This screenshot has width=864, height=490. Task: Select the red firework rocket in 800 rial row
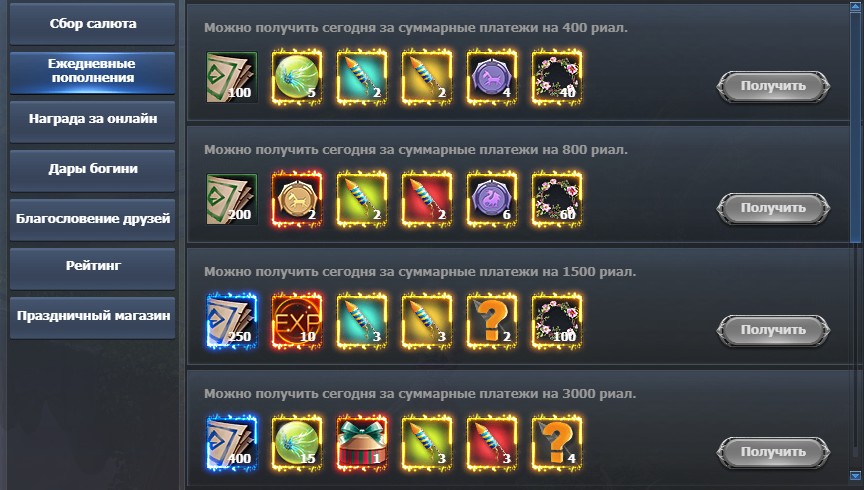427,199
